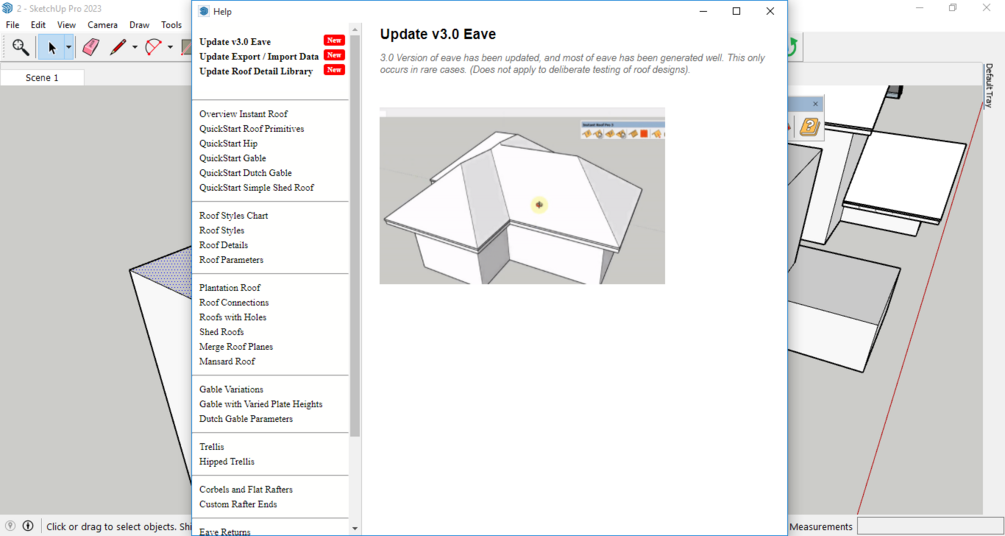This screenshot has width=1005, height=536.
Task: Open the Gable Variations topic
Action: tap(231, 390)
